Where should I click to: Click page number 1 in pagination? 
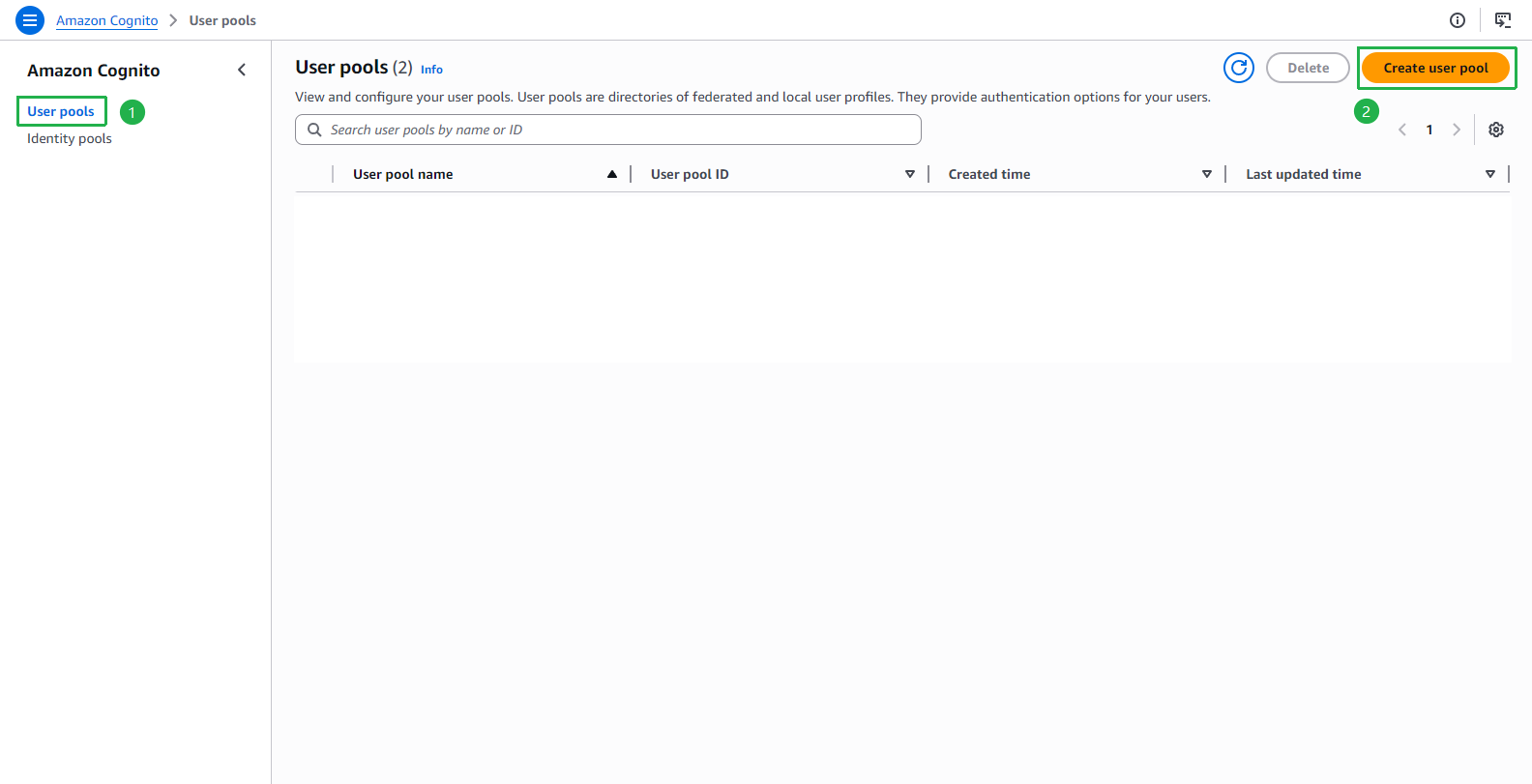[x=1429, y=130]
